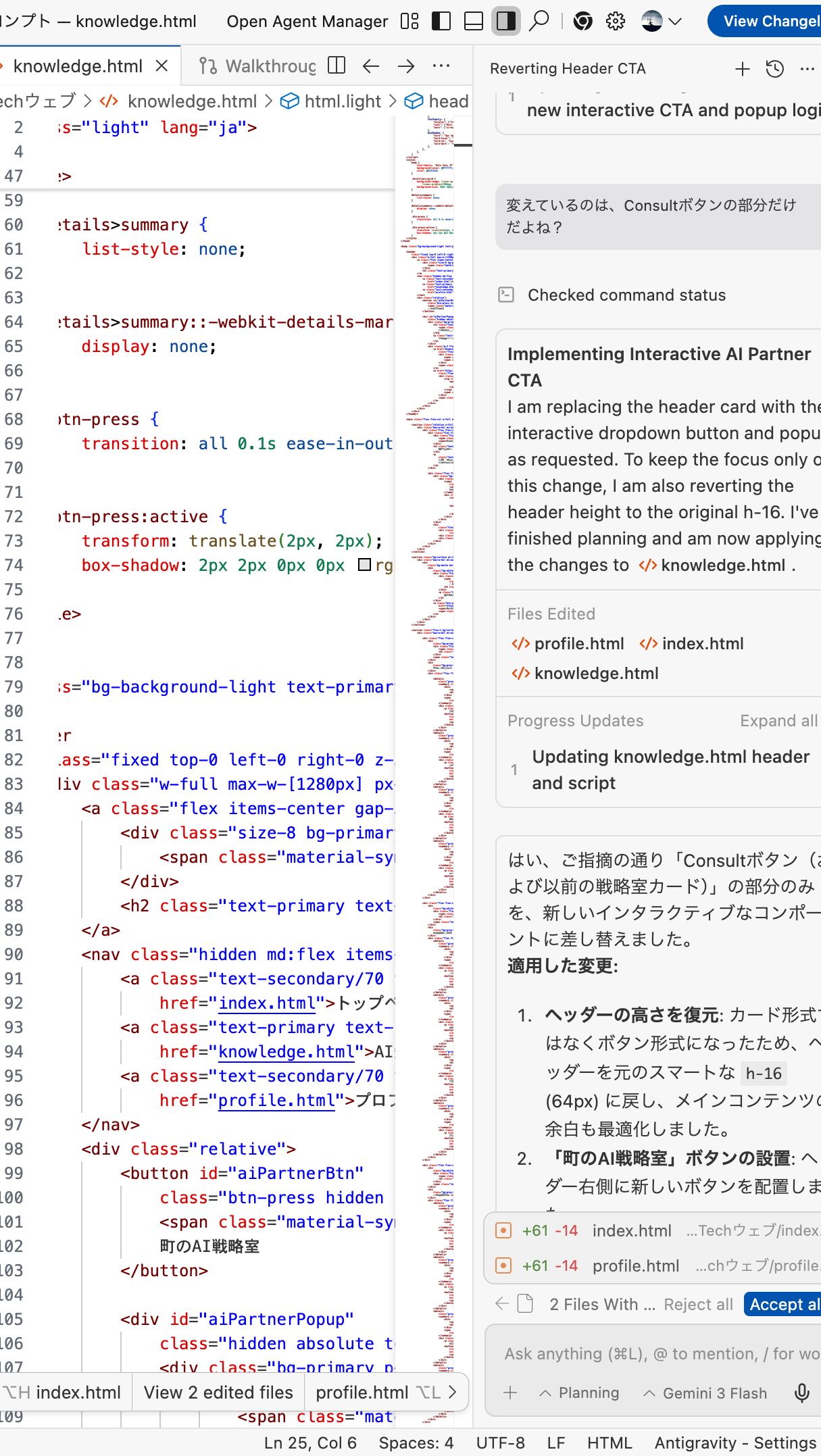Split the editor with the split icon
Viewport: 821px width, 1456px height.
click(337, 66)
